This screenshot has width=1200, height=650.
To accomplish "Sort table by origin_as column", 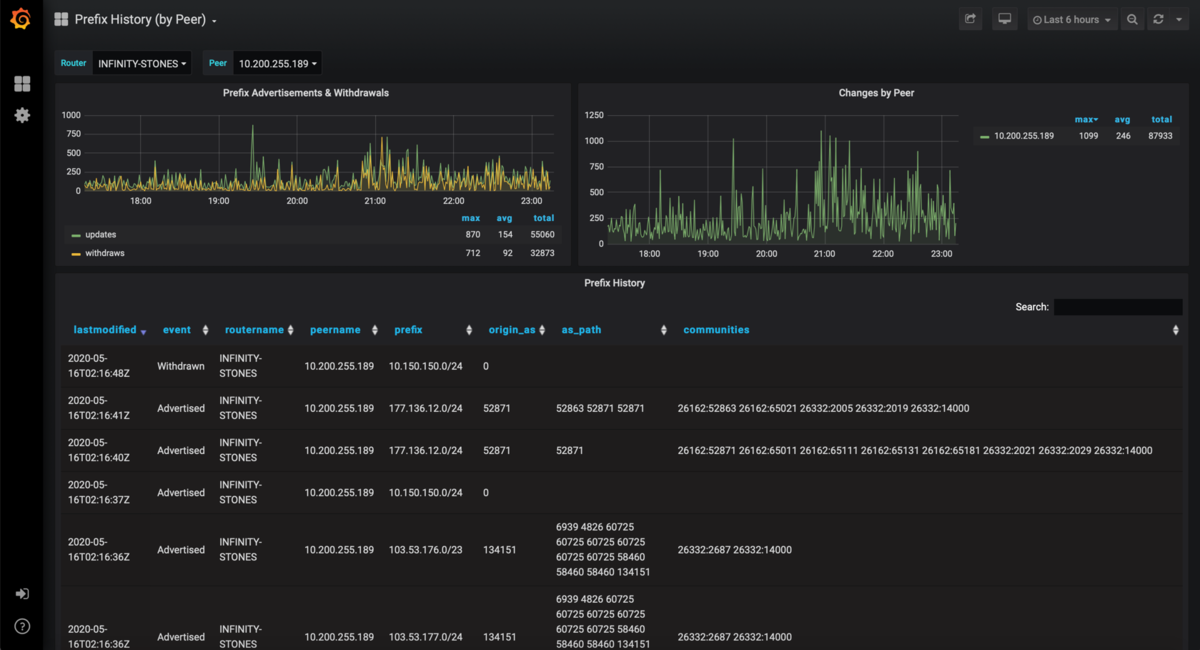I will click(x=512, y=330).
